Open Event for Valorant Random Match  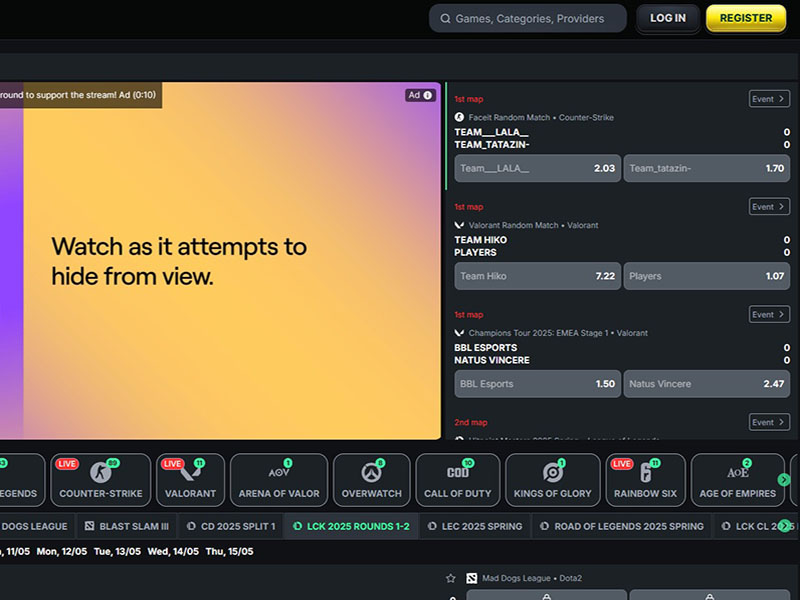coord(769,207)
